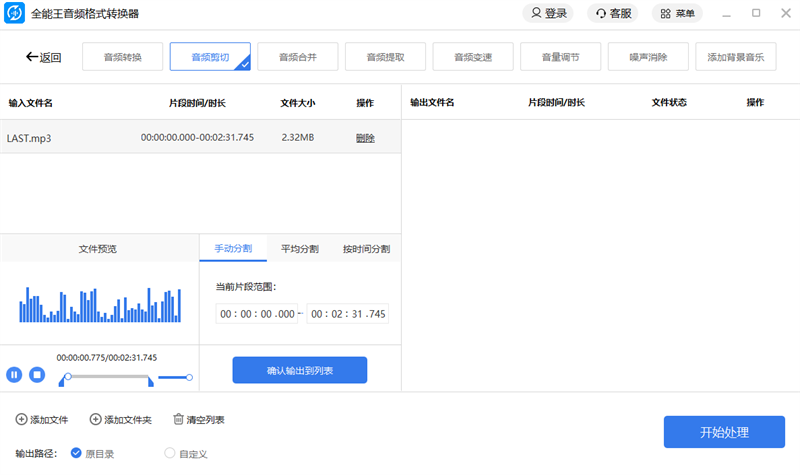
Task: Select 自定义 output path option
Action: (186, 453)
